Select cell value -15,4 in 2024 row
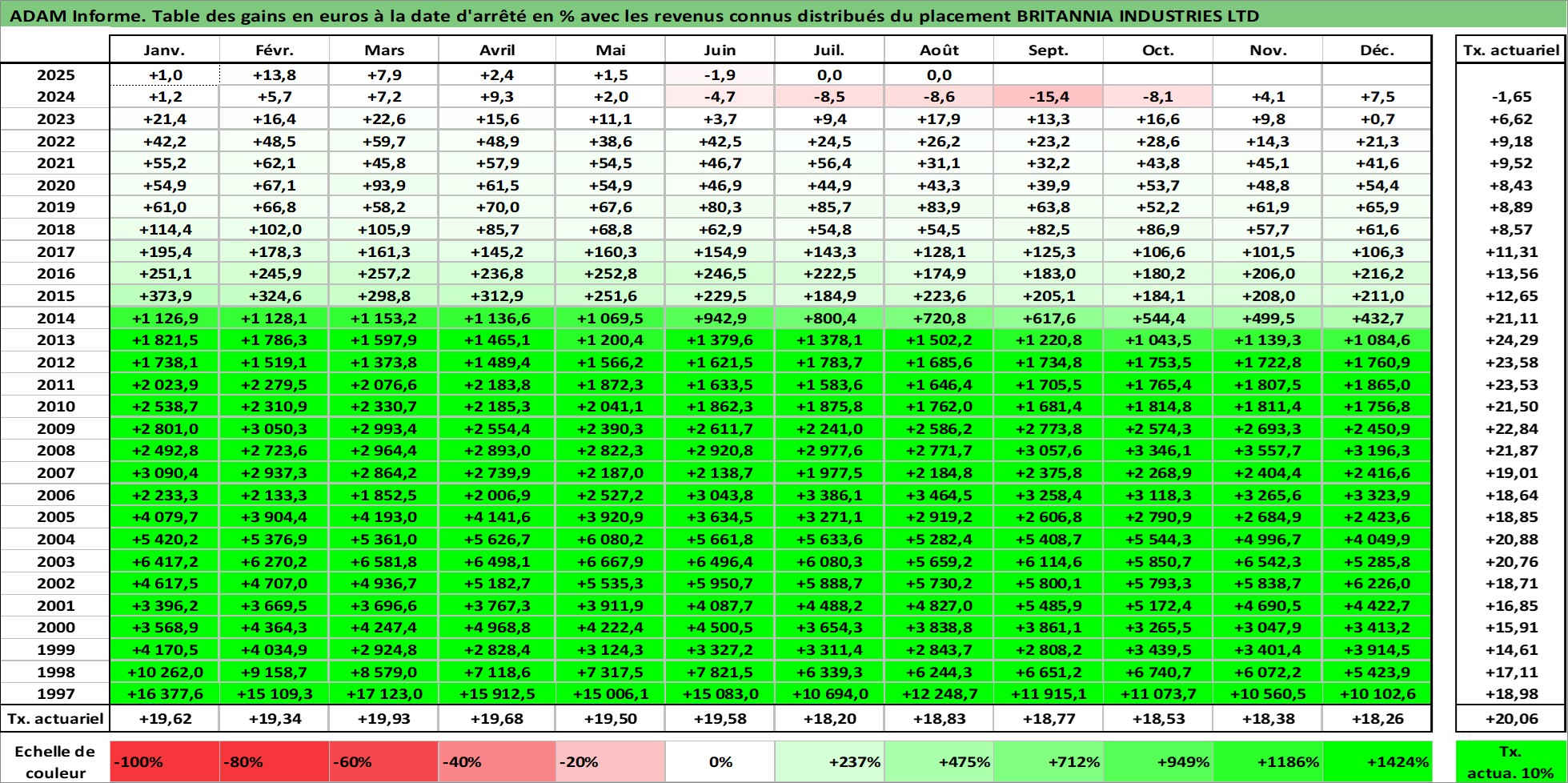 1049,97
